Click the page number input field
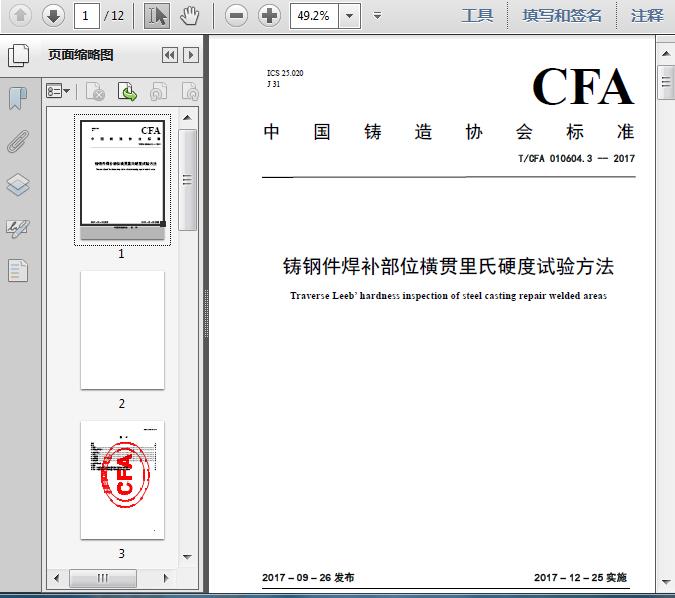 coord(87,16)
